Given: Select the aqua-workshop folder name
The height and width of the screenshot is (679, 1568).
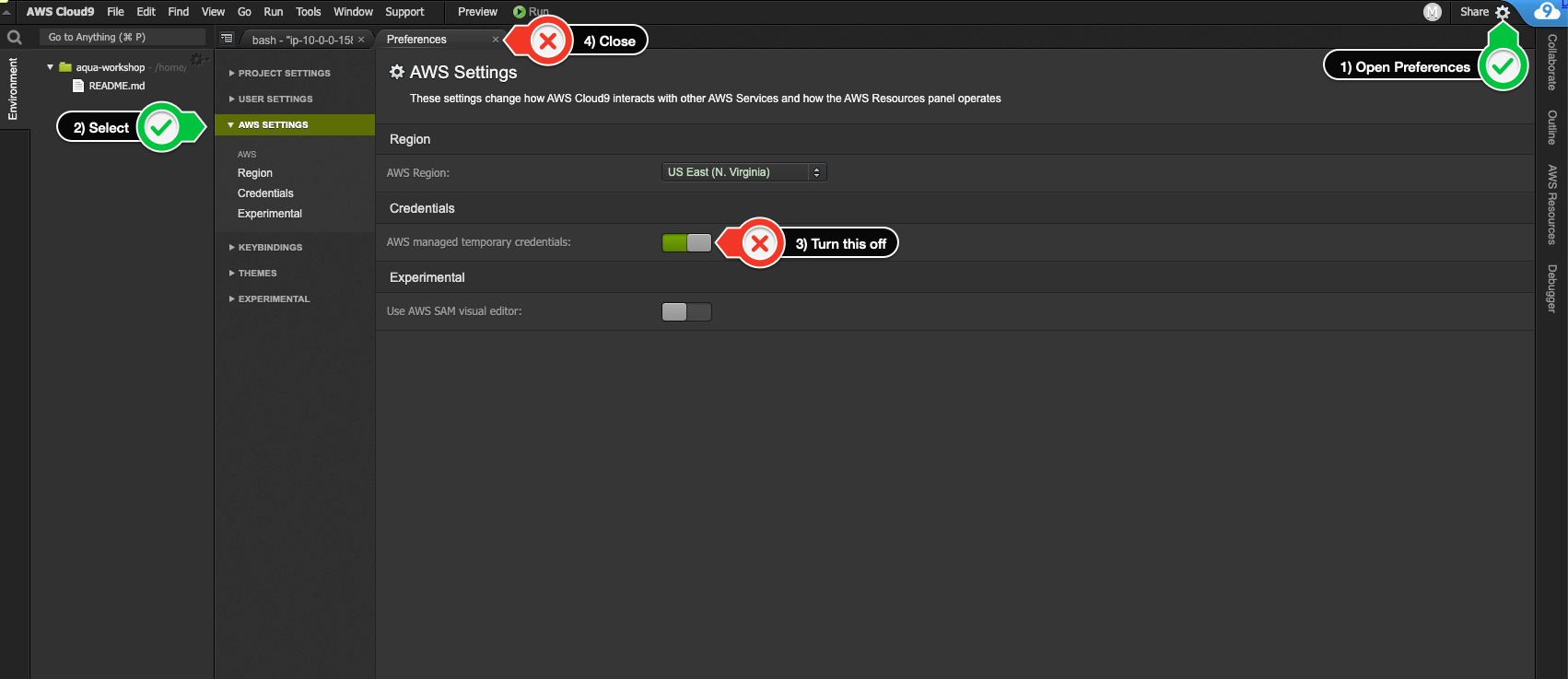Looking at the screenshot, I should 111,67.
